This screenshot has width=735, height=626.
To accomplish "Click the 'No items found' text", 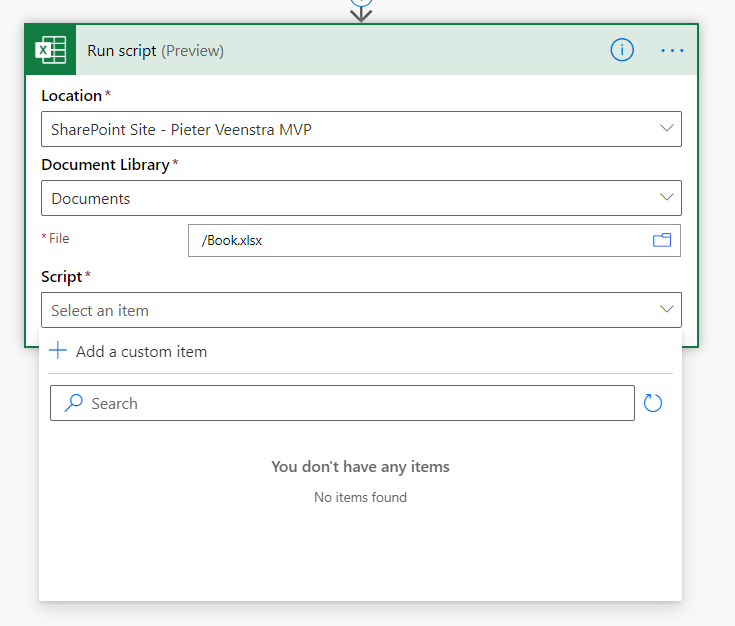I will (x=360, y=497).
